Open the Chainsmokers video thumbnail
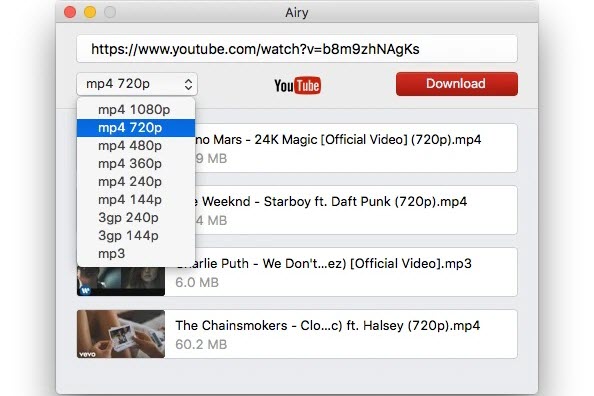The image size is (594, 396). click(121, 334)
